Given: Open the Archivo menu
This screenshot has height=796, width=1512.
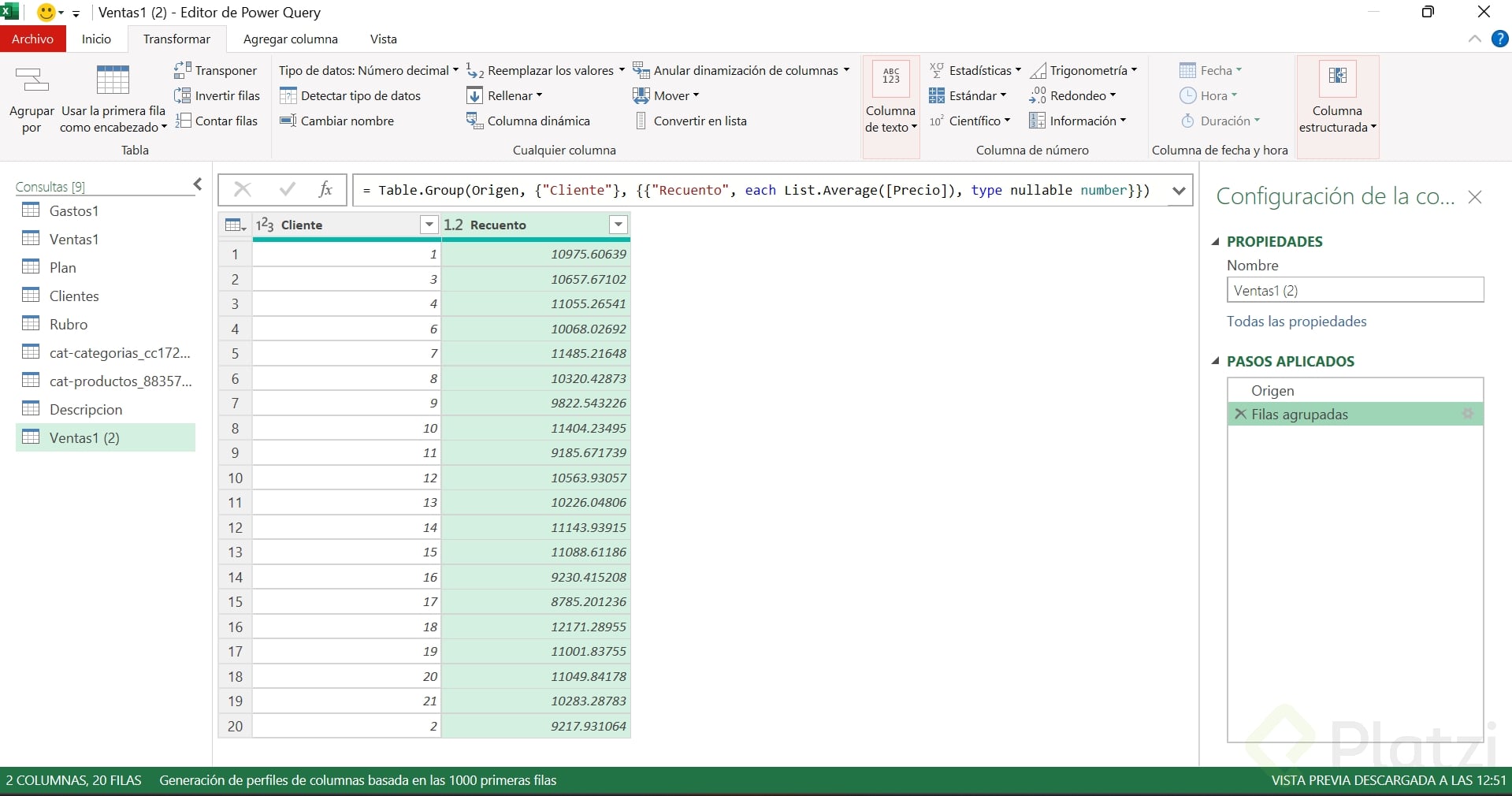Looking at the screenshot, I should 32,39.
